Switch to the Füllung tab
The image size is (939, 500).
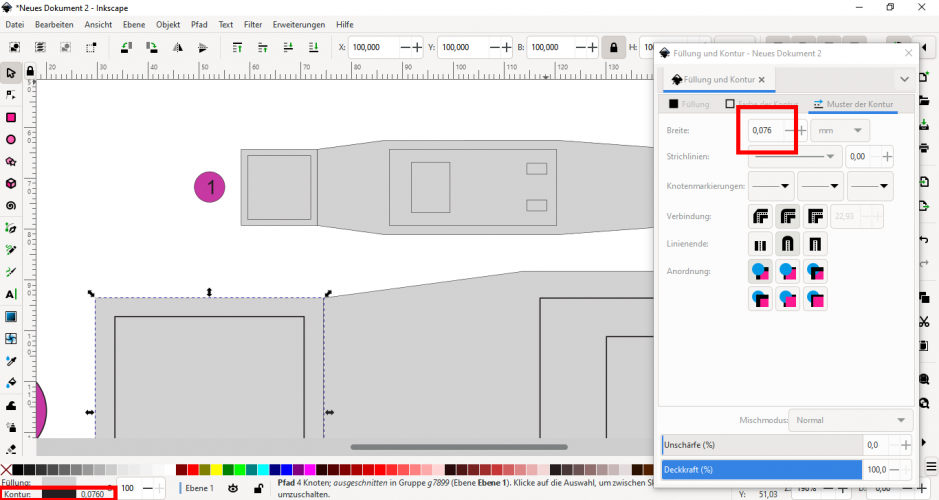pos(689,104)
